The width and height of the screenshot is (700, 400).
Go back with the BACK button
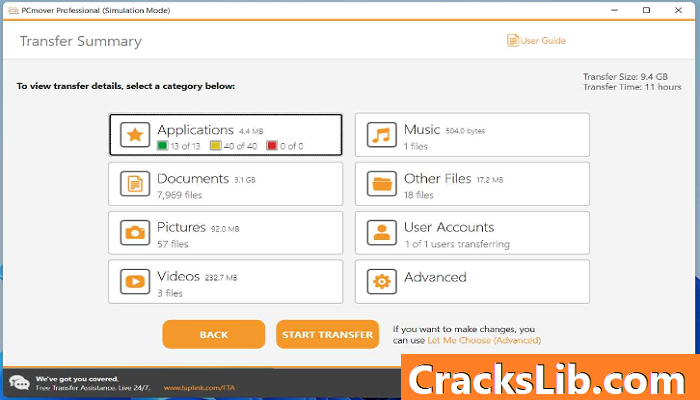pos(213,334)
